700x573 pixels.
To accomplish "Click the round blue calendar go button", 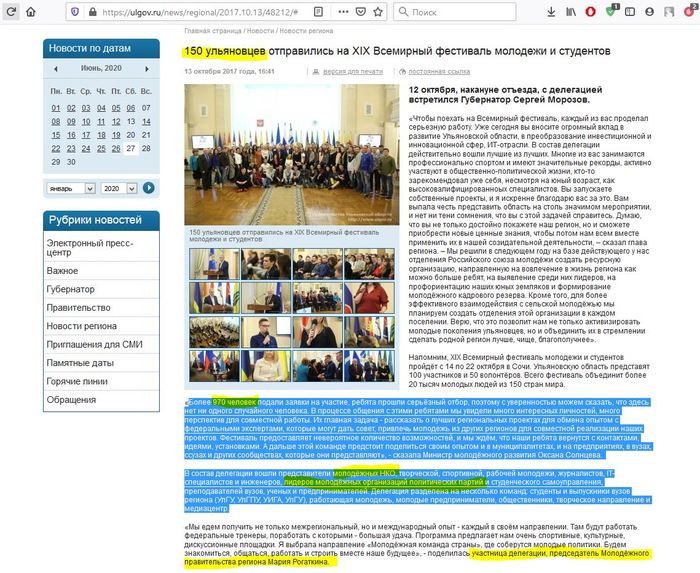I will (149, 187).
